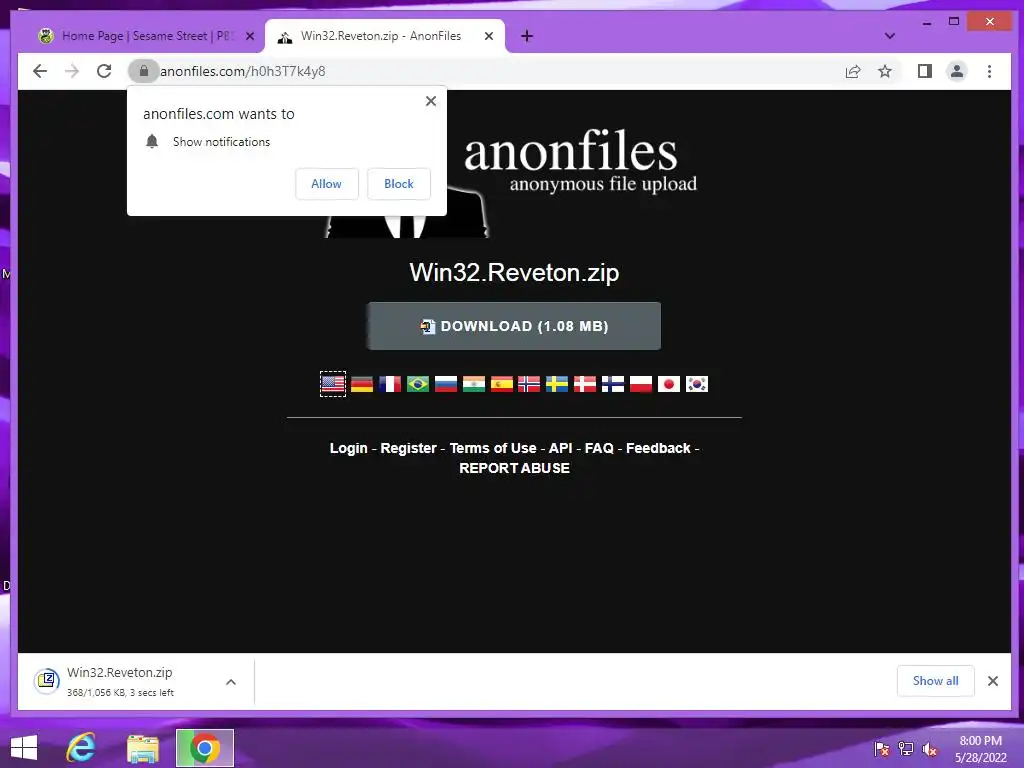Select the South Korean flag language
This screenshot has height=768, width=1024.
click(697, 384)
